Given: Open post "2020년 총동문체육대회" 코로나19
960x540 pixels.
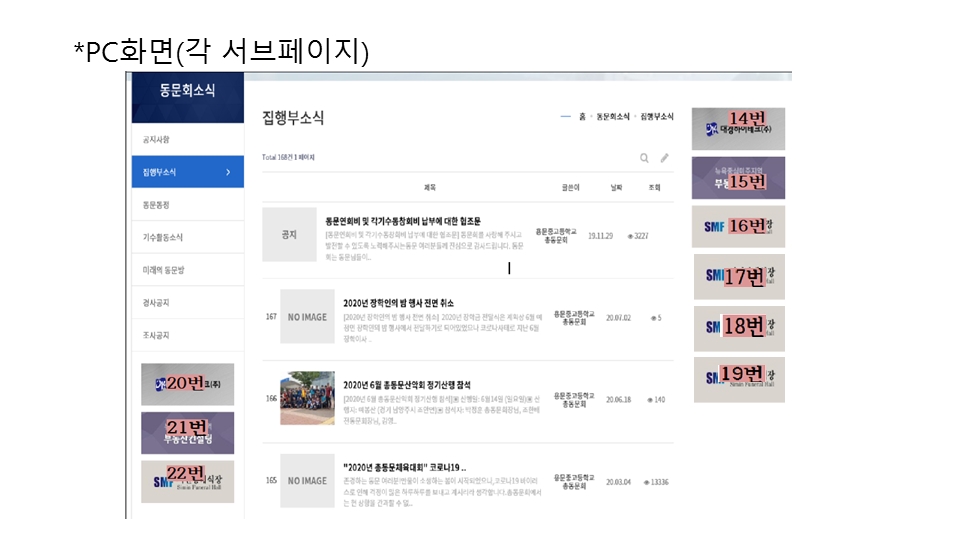Looking at the screenshot, I should click(x=404, y=467).
